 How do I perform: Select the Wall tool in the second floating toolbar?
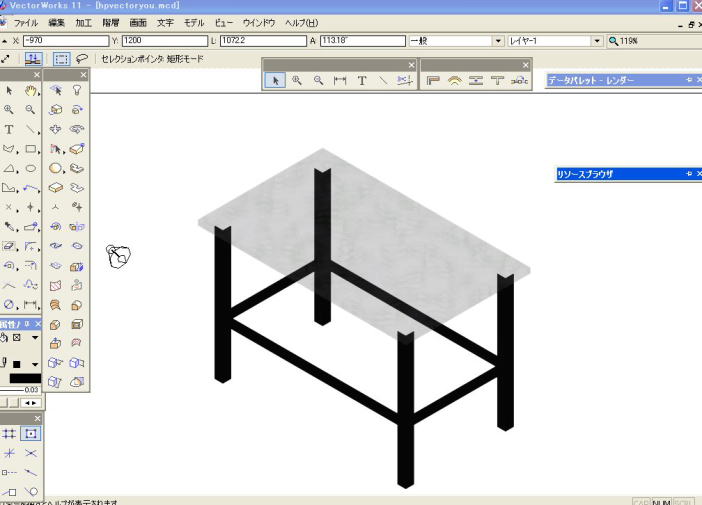433,81
